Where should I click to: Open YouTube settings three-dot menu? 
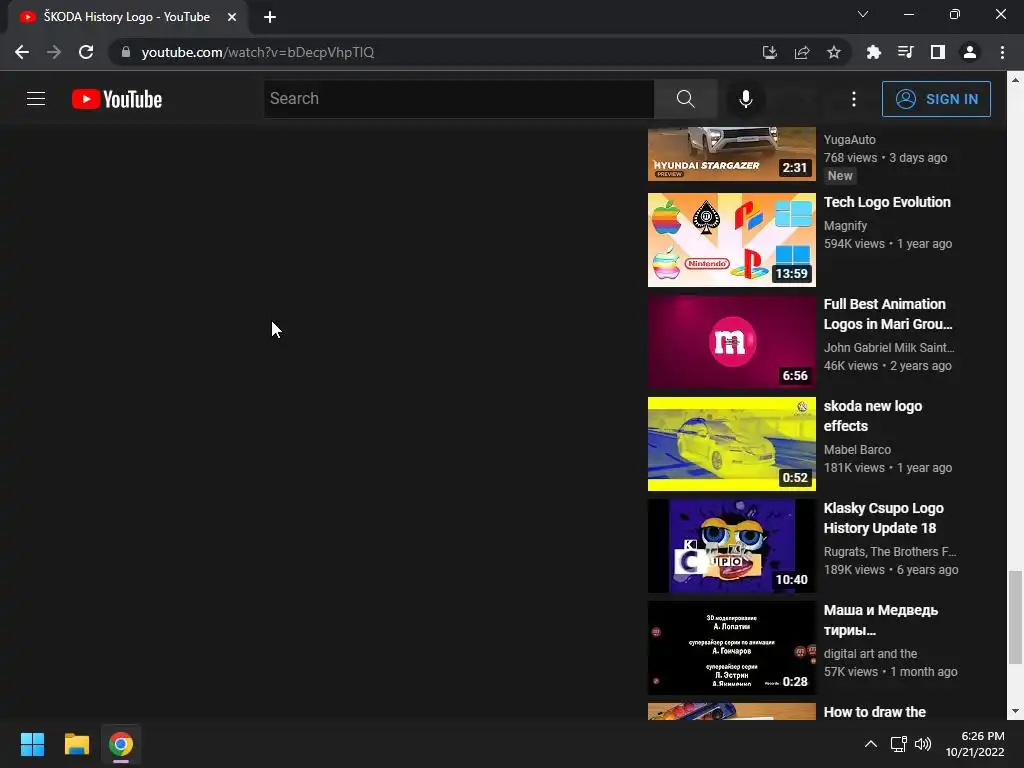854,99
